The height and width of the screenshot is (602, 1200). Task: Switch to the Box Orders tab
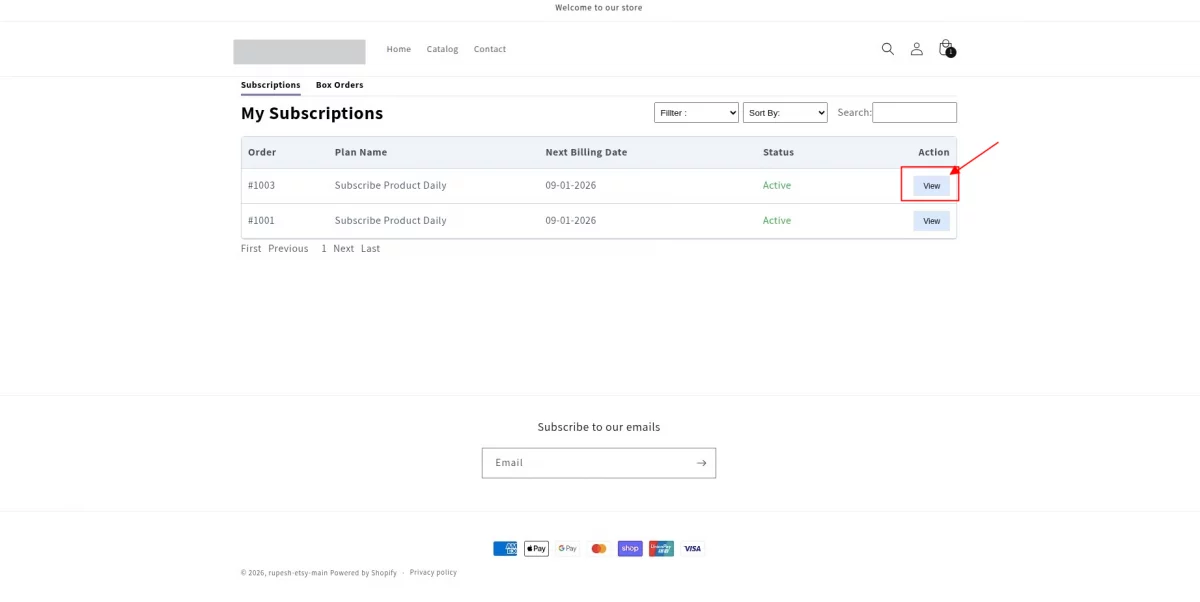[339, 85]
